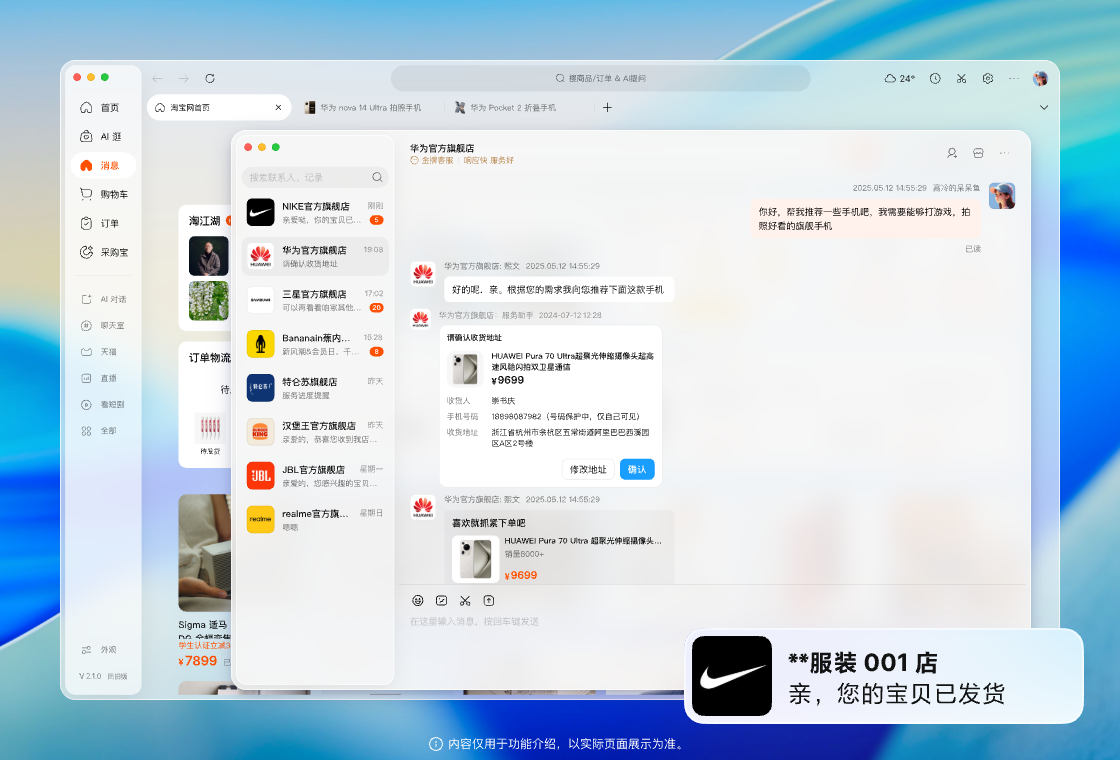The height and width of the screenshot is (760, 1120).
Task: Click the image attachment icon in chat
Action: [442, 600]
